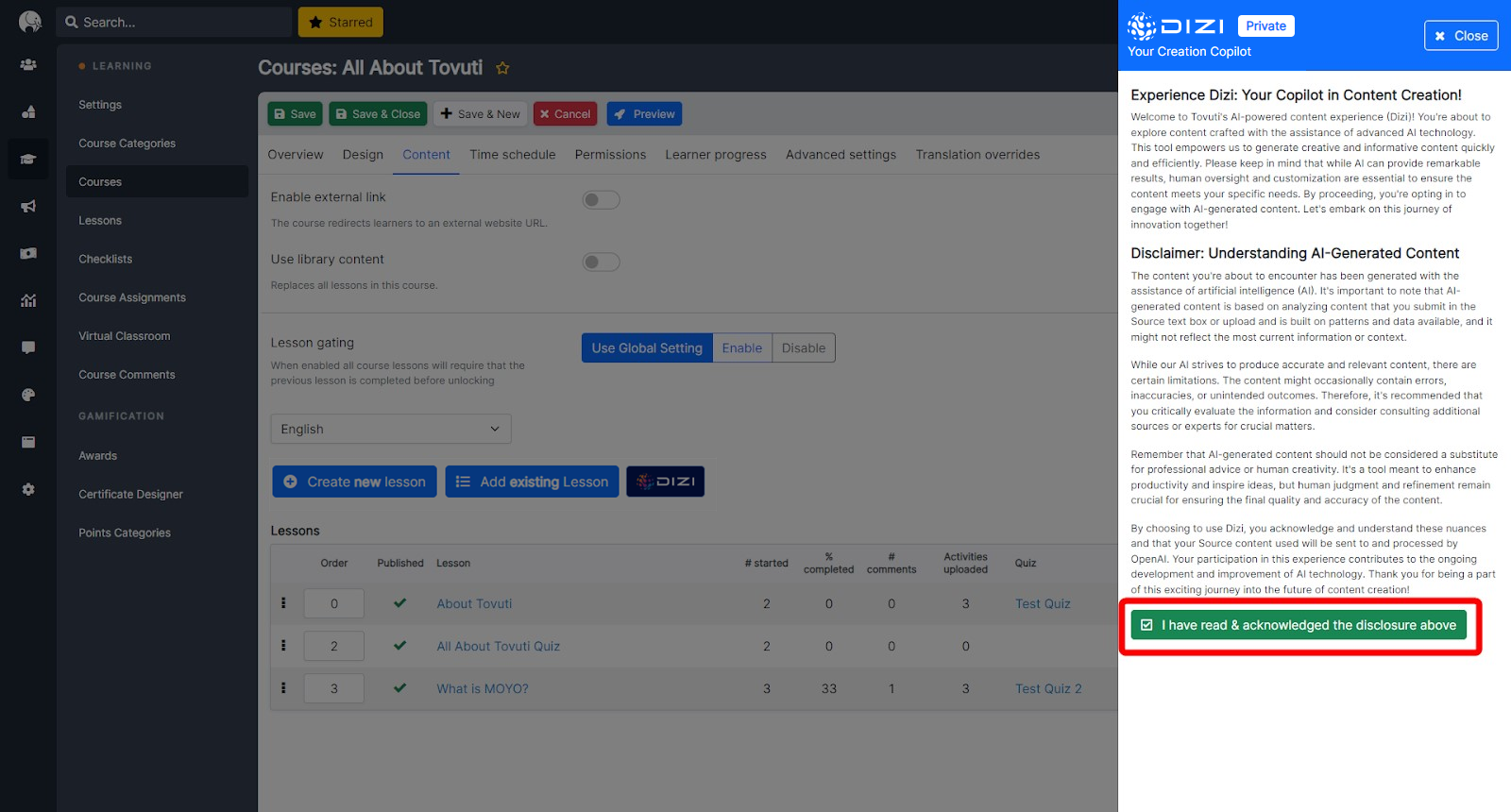
Task: Click the Tovuti logo at top left
Action: (29, 22)
